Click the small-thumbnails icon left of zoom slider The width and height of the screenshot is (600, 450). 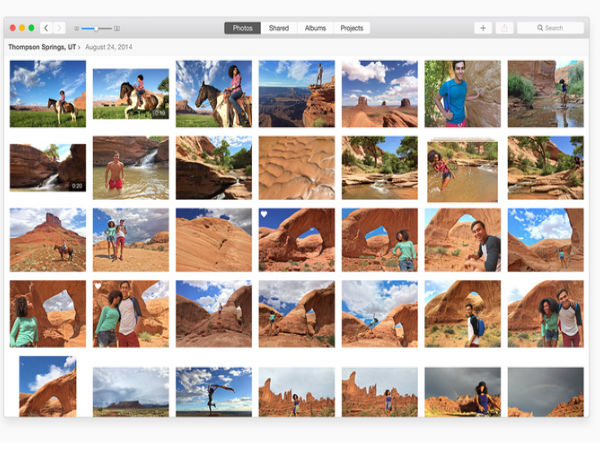click(77, 28)
